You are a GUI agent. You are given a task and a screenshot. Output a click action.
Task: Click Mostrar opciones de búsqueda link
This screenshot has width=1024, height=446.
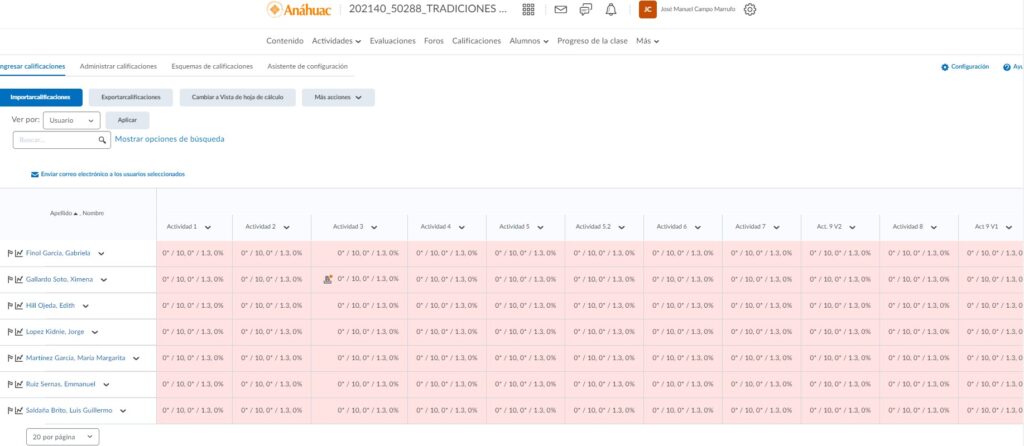[170, 139]
